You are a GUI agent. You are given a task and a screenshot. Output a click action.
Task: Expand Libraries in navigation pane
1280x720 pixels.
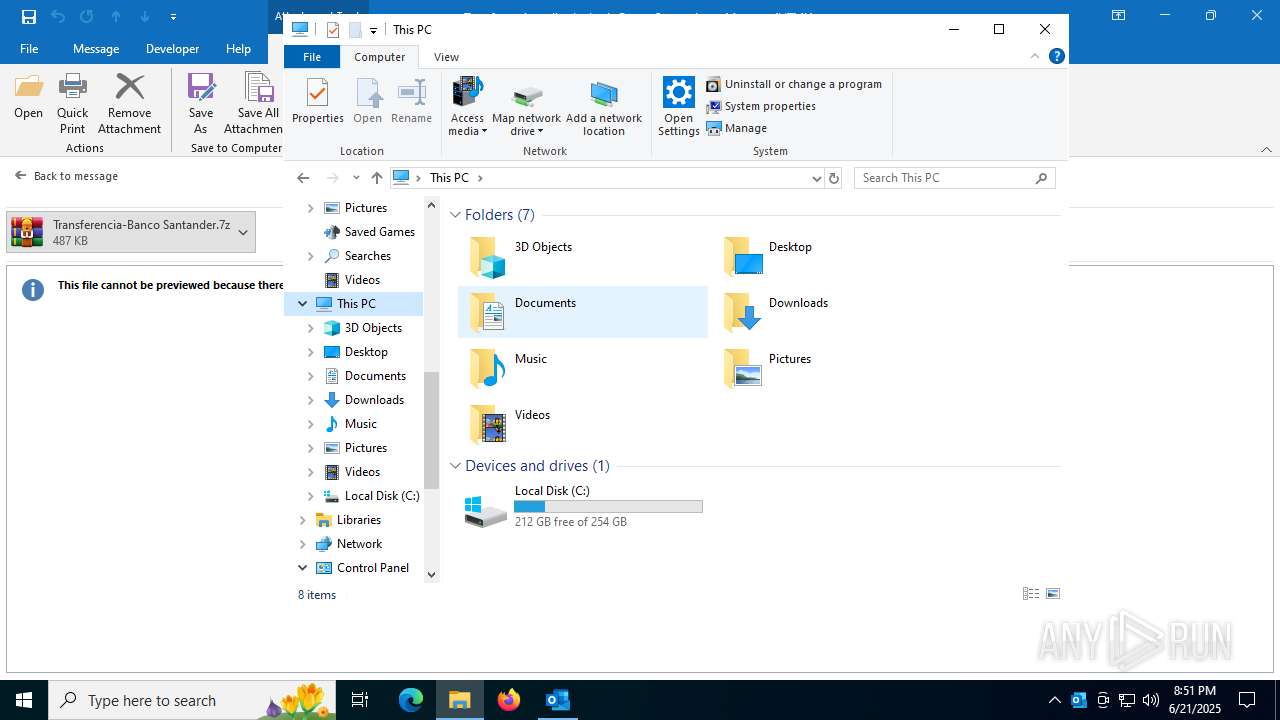tap(302, 520)
